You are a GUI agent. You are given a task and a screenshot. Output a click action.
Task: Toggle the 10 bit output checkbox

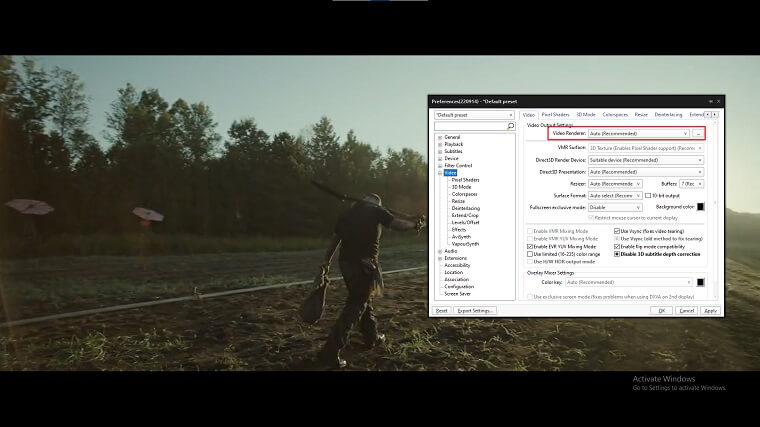pos(648,195)
